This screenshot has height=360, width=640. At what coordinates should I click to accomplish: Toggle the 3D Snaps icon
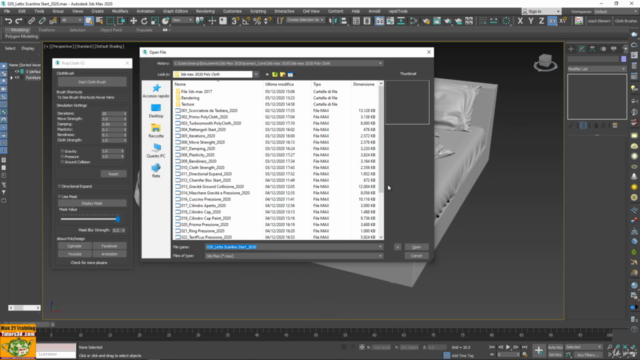[235, 21]
